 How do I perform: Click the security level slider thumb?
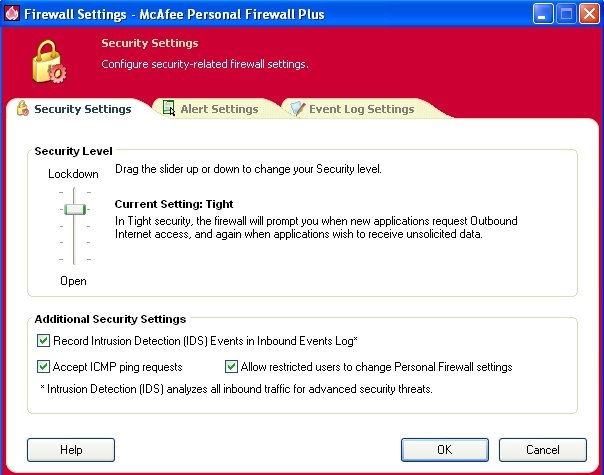pyautogui.click(x=75, y=209)
